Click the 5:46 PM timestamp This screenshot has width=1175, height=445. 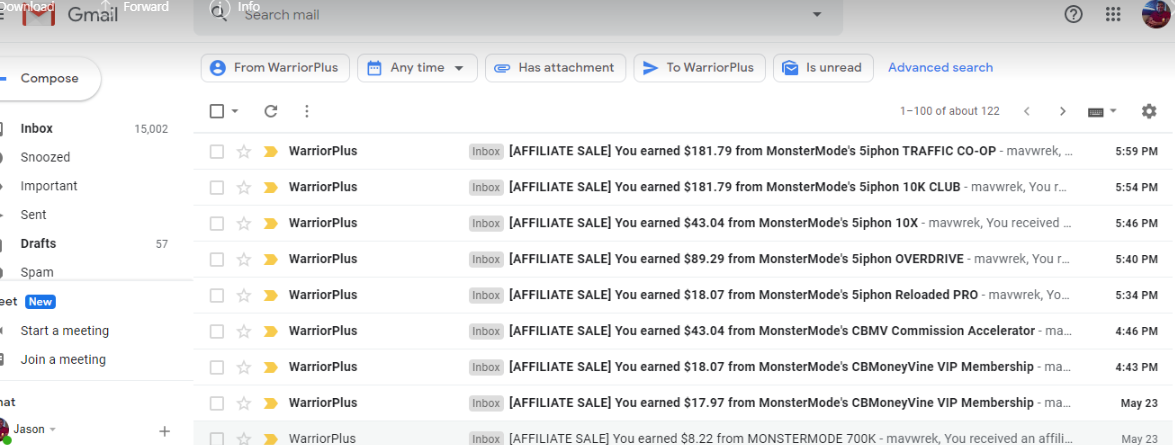tap(1136, 223)
